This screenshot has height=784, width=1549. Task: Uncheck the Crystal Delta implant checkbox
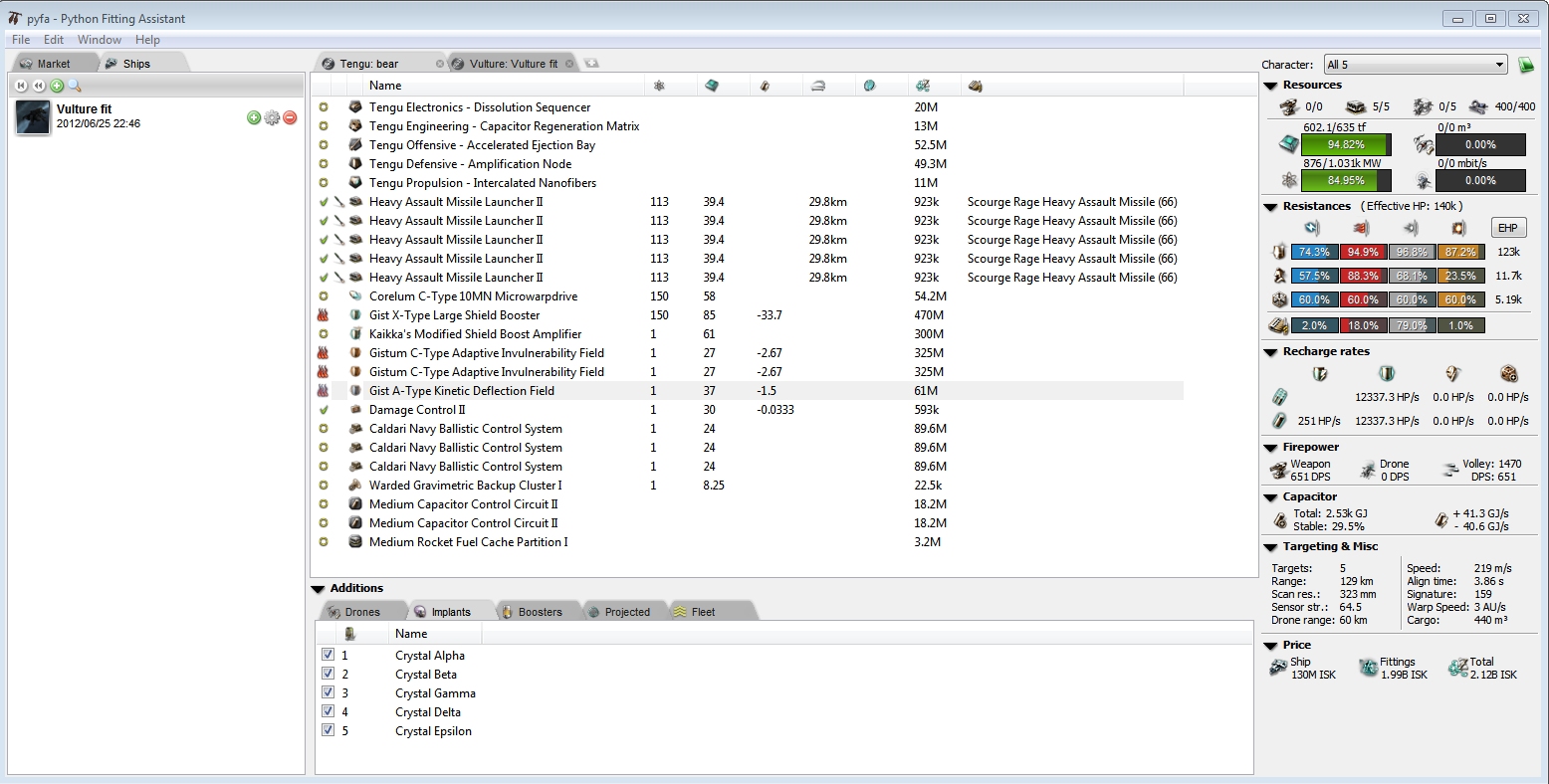[328, 711]
